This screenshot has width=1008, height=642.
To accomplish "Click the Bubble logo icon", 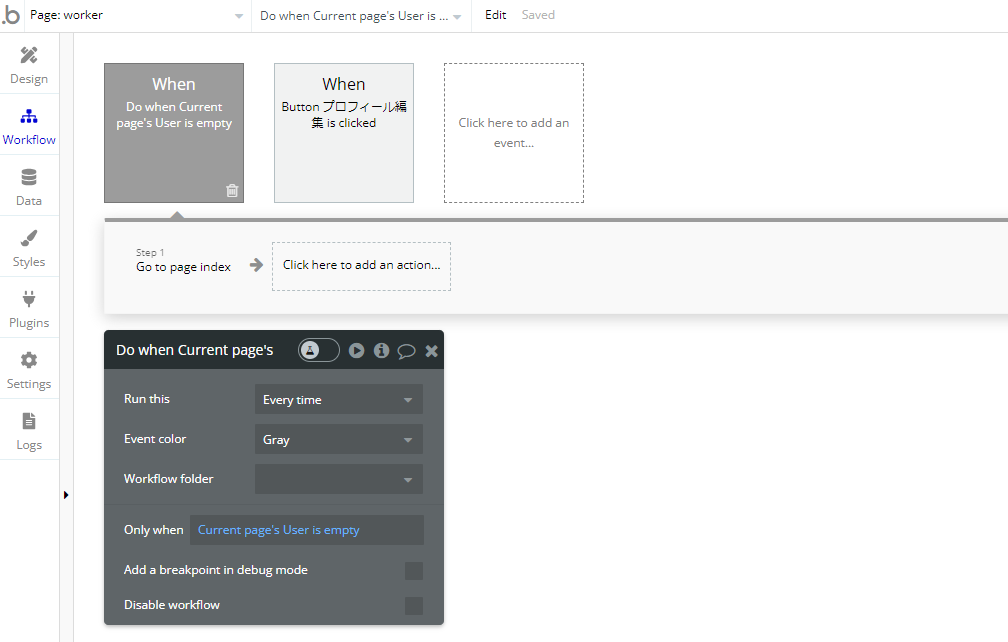I will (x=10, y=14).
